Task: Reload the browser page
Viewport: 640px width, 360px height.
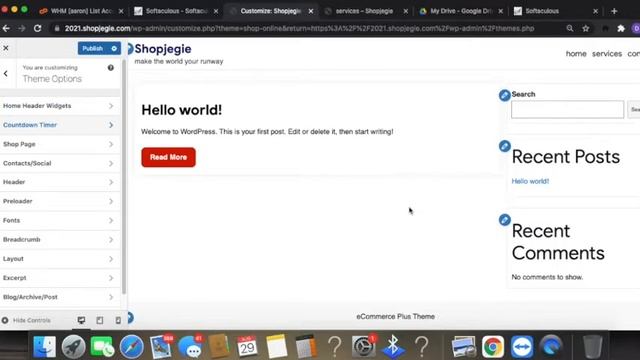Action: [x=38, y=28]
